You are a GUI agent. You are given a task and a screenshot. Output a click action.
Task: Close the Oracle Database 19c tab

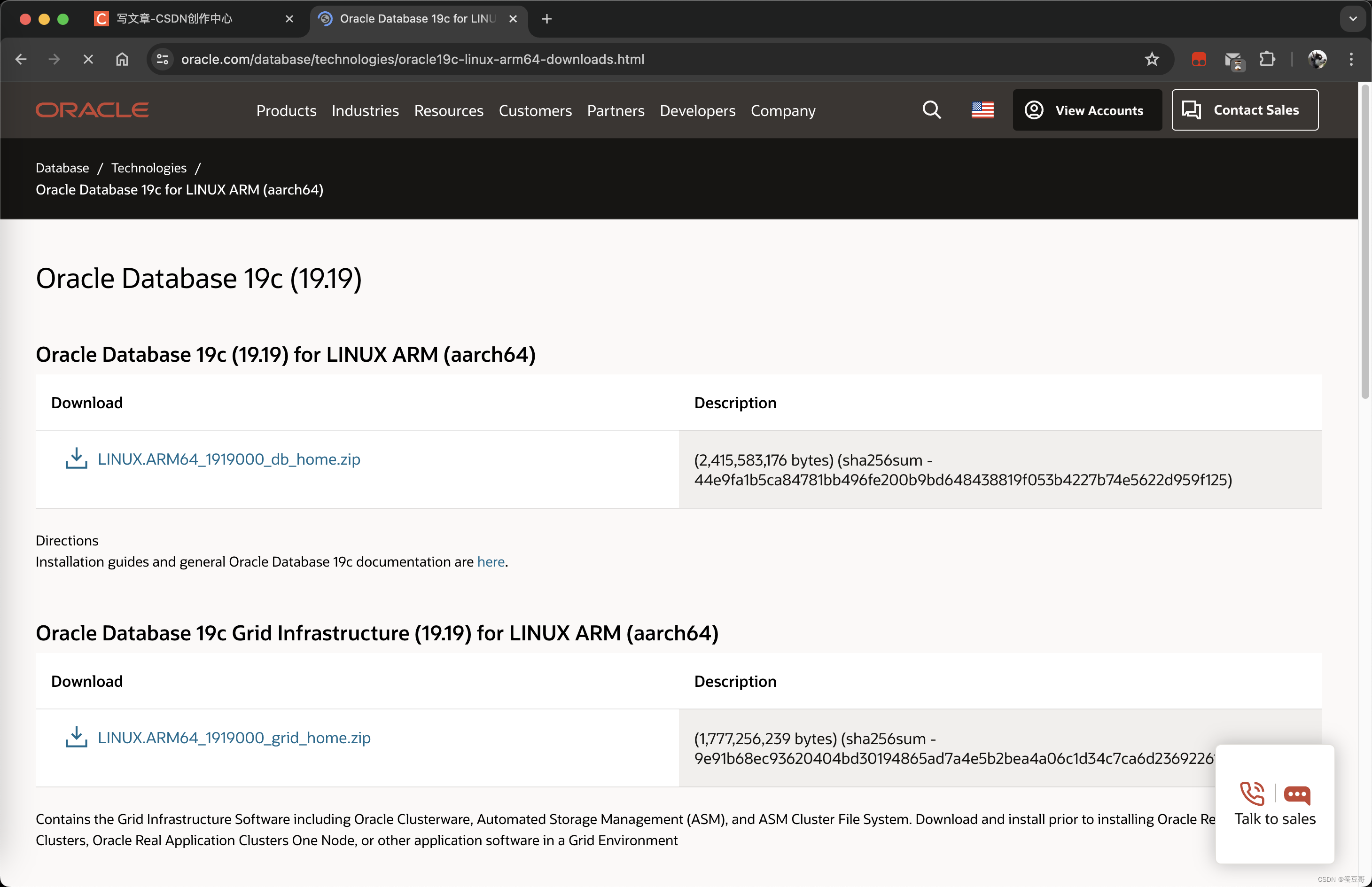(x=513, y=19)
